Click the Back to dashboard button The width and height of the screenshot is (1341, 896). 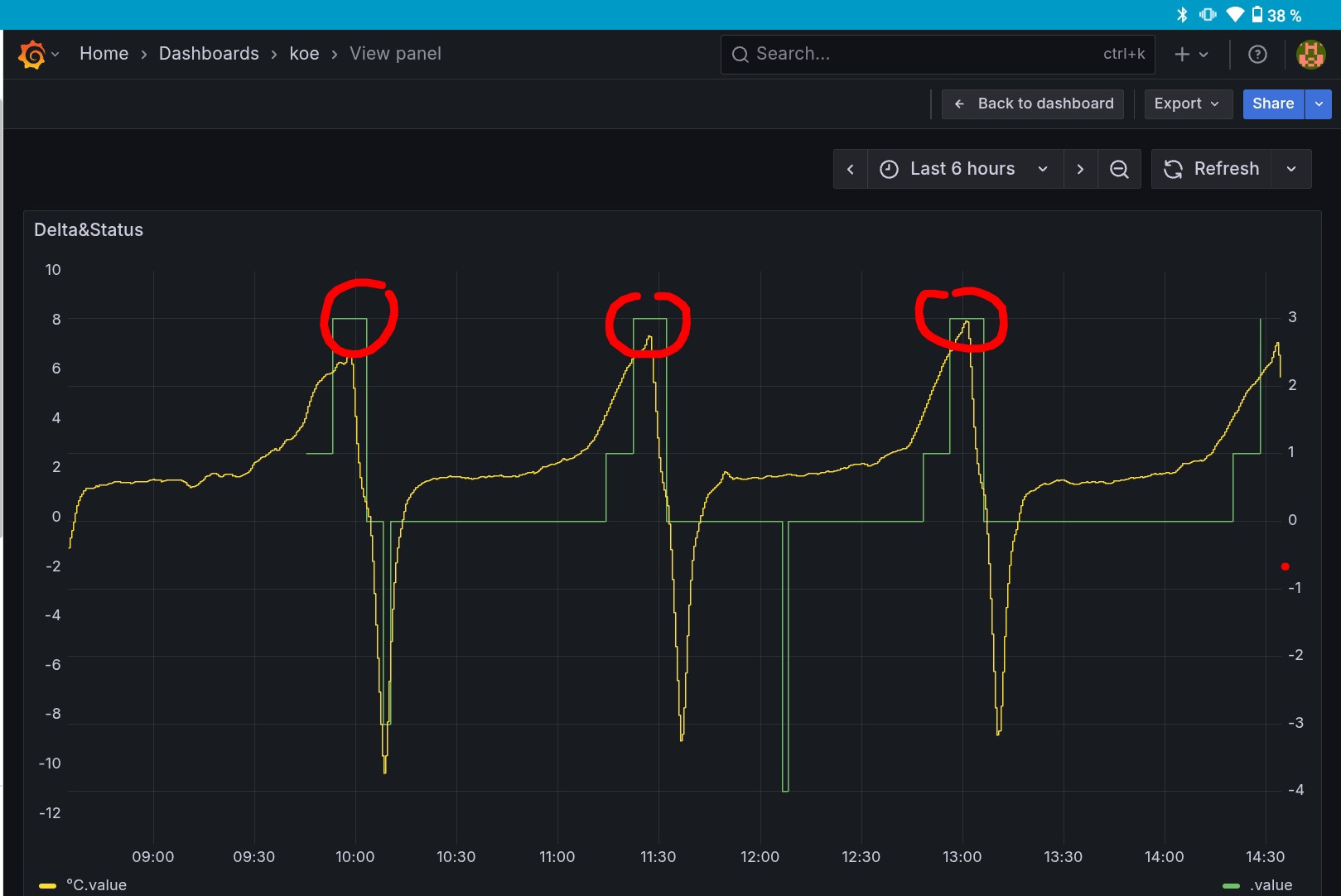(x=1033, y=104)
